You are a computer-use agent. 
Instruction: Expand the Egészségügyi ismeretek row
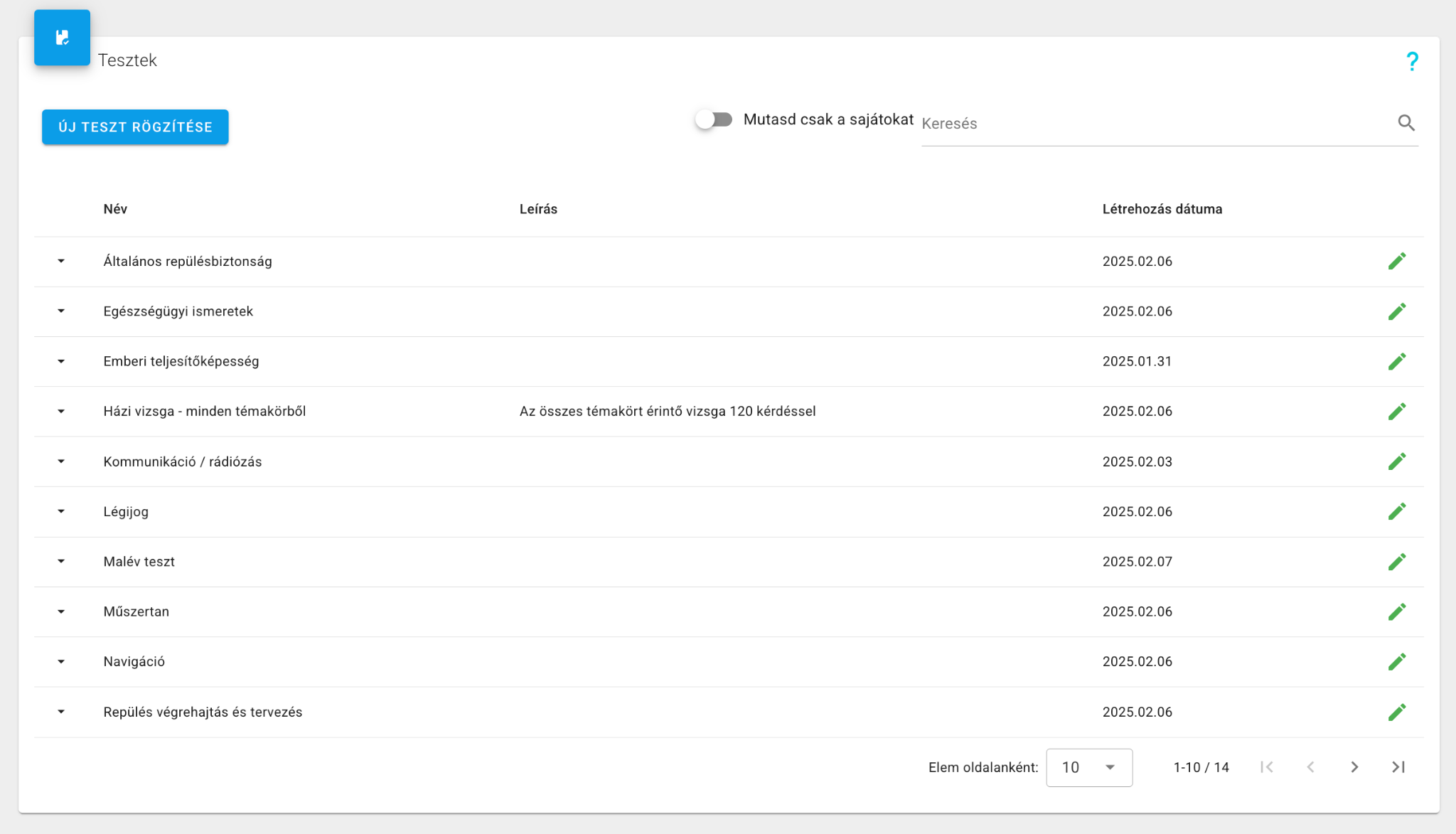point(61,311)
